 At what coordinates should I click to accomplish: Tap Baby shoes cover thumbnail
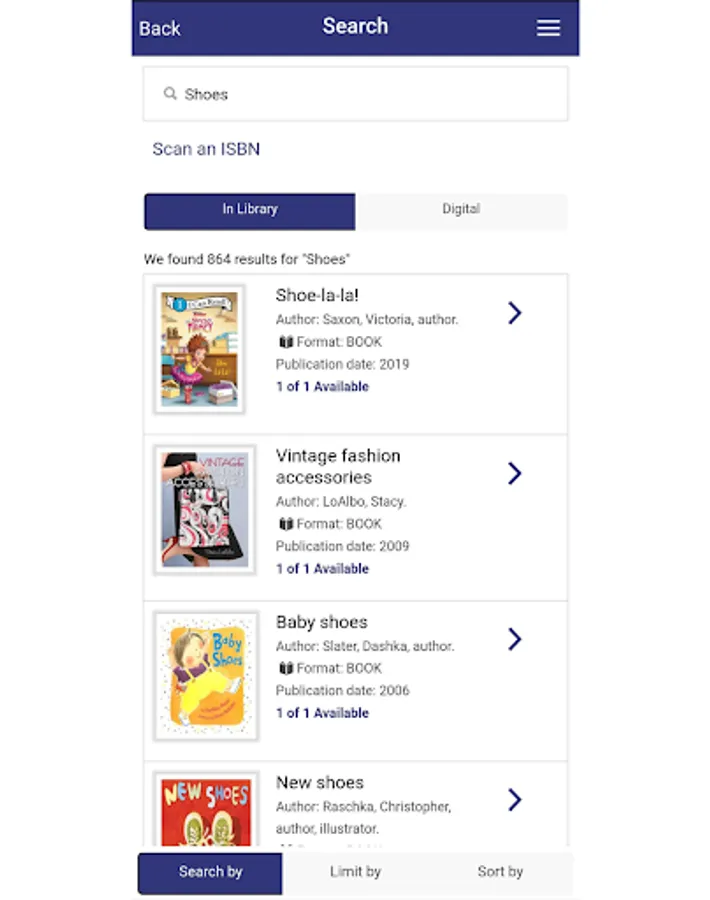tap(206, 675)
